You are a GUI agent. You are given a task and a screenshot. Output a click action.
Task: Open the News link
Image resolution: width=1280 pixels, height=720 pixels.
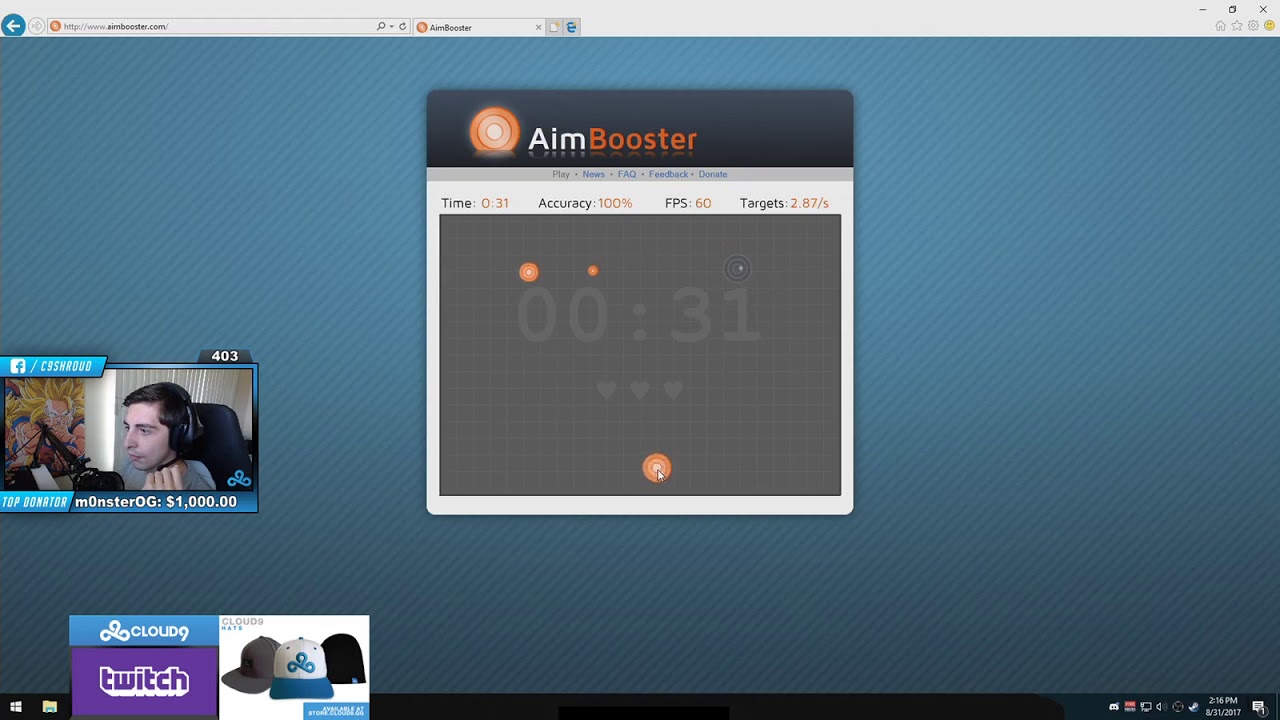point(594,174)
